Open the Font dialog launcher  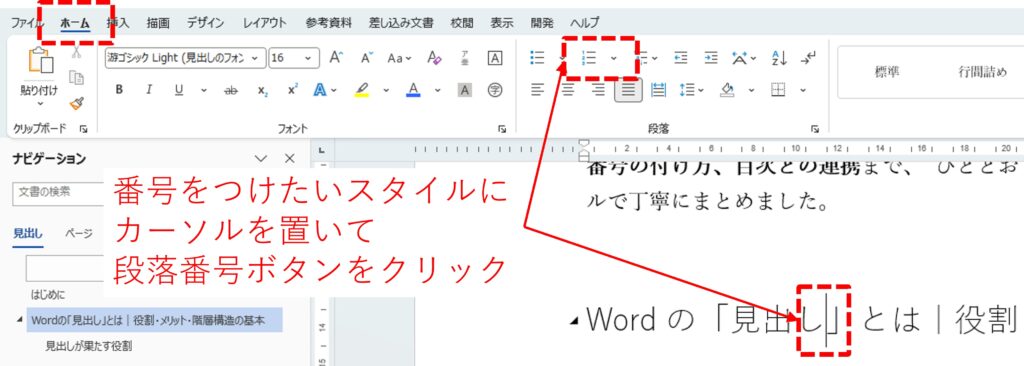coord(502,129)
